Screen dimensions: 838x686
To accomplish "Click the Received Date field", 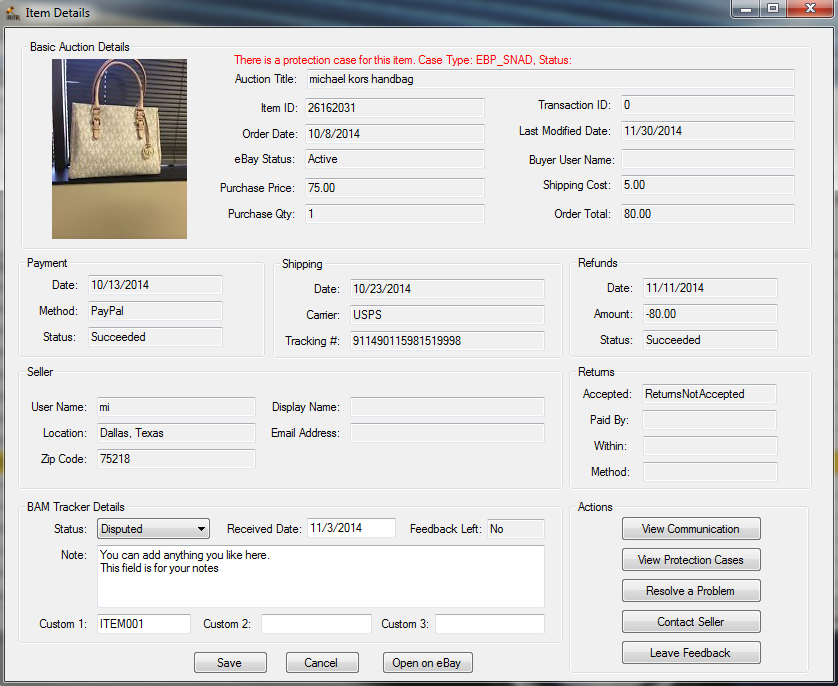I will coord(351,528).
